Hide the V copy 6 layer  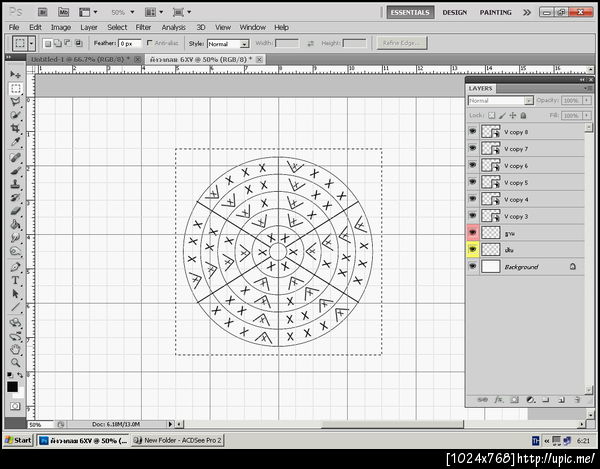tap(473, 165)
